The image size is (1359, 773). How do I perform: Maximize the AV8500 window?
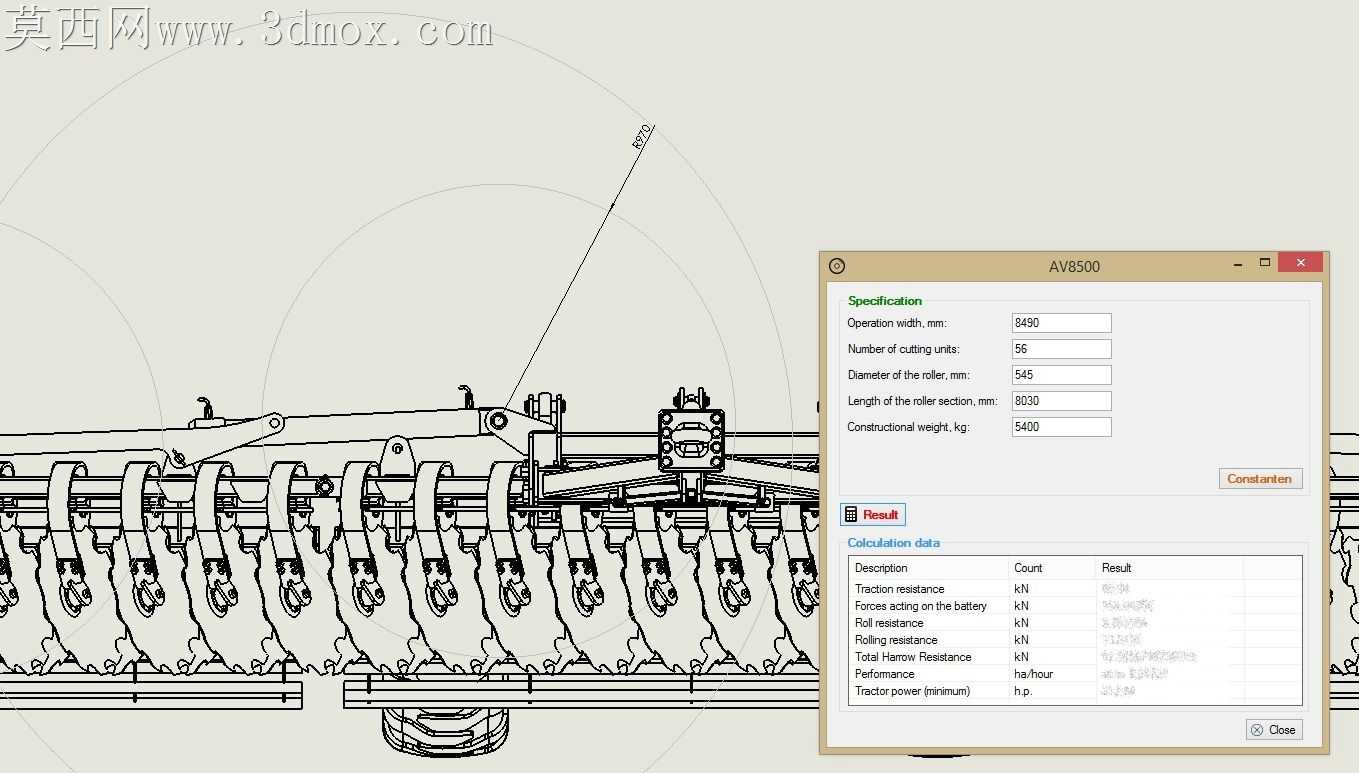(1265, 263)
